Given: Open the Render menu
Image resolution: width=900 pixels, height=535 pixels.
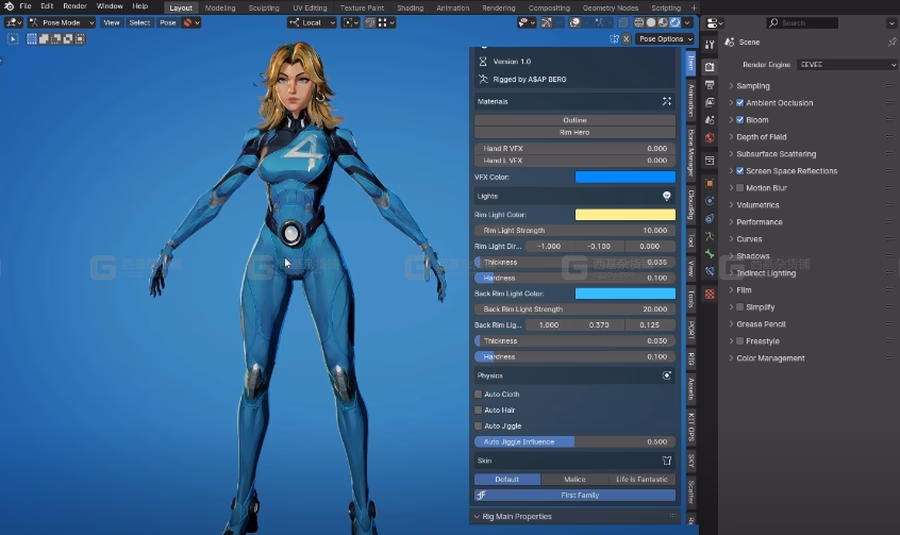Looking at the screenshot, I should [x=75, y=6].
